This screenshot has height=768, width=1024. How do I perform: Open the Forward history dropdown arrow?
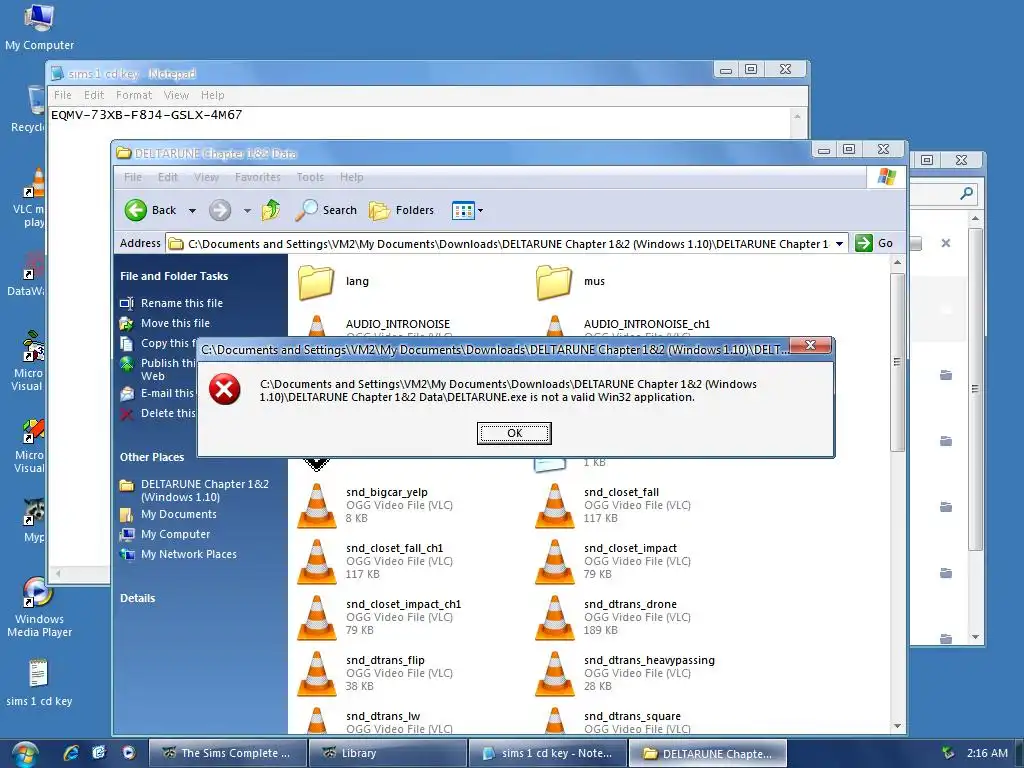click(247, 210)
